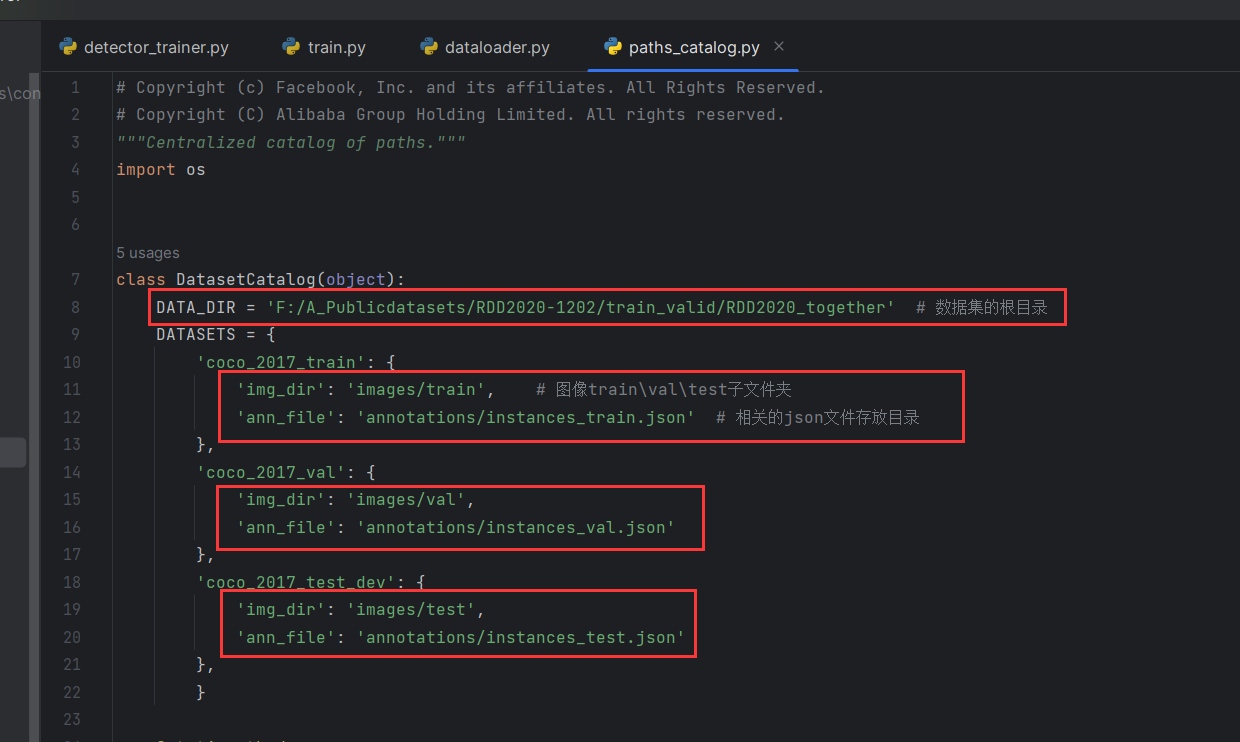
Task: Click line number 19 in the gutter
Action: (x=71, y=609)
